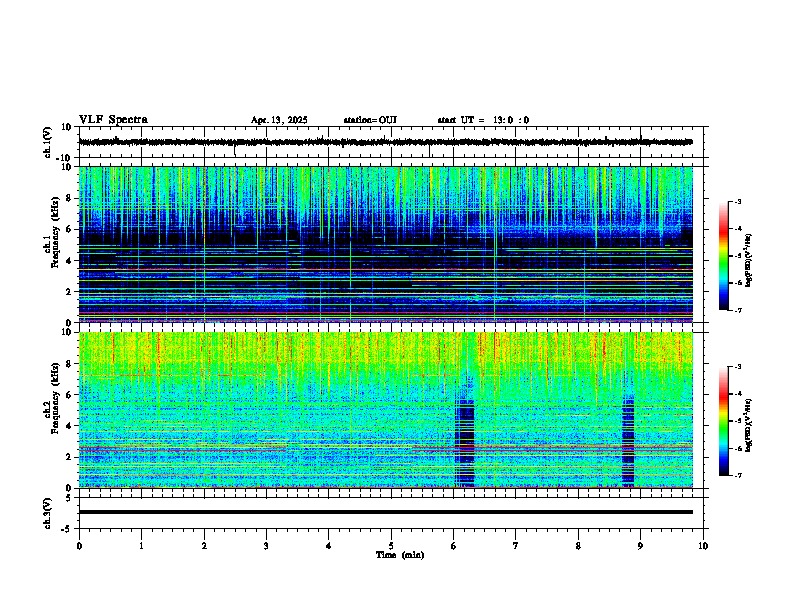
Task: Click the log(PSD) label beside the upper color bar
Action: (x=748, y=260)
